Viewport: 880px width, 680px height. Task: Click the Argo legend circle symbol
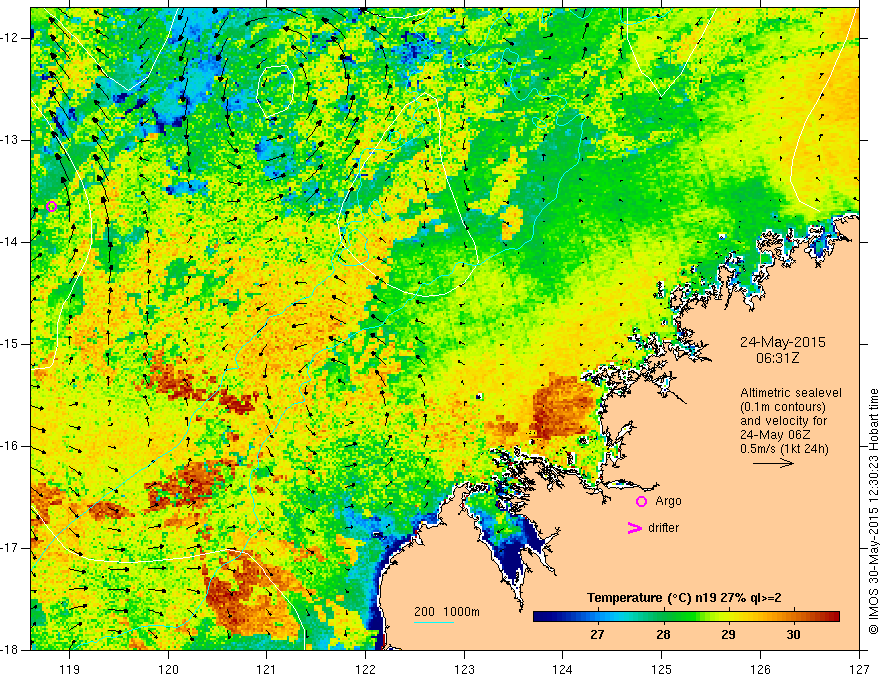pos(641,501)
